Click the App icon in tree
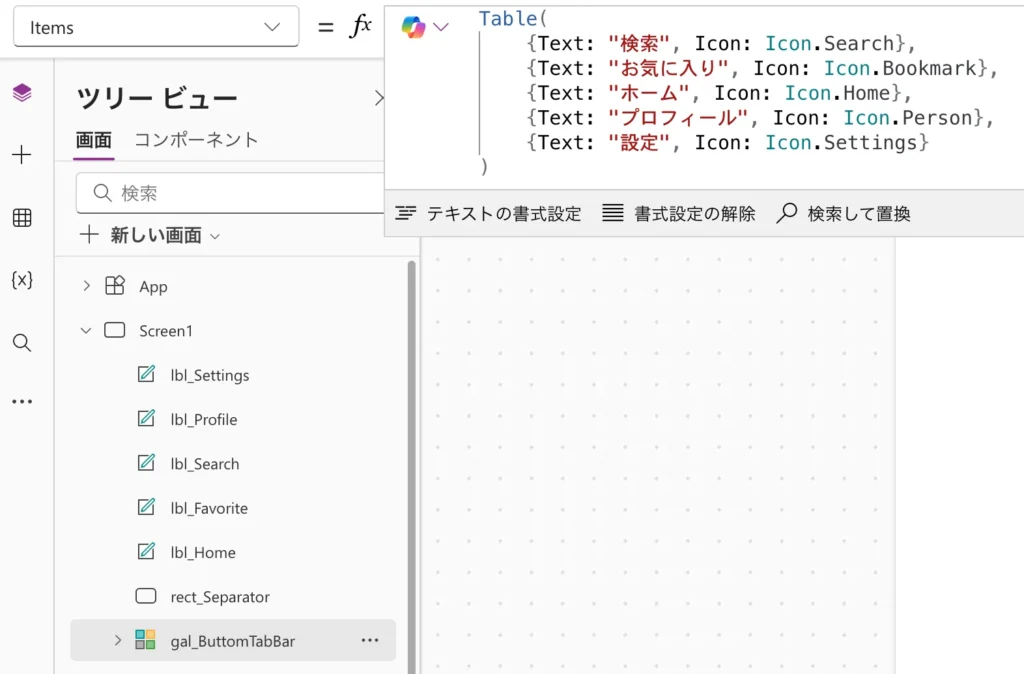 pos(115,286)
